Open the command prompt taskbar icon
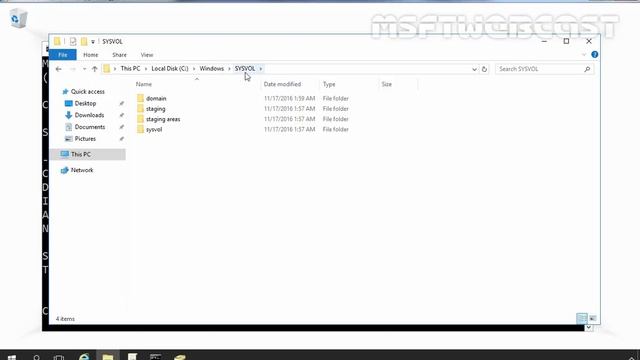This screenshot has width=640, height=360. click(x=156, y=357)
